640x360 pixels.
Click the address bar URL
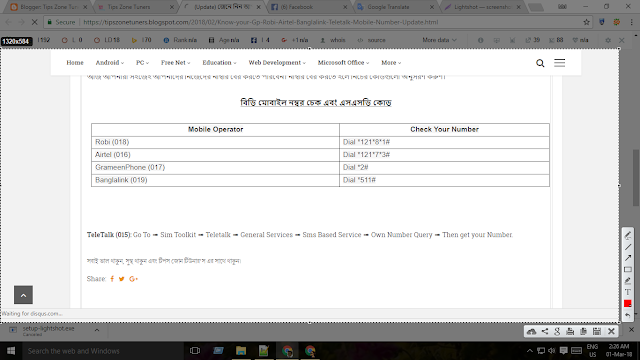click(261, 22)
